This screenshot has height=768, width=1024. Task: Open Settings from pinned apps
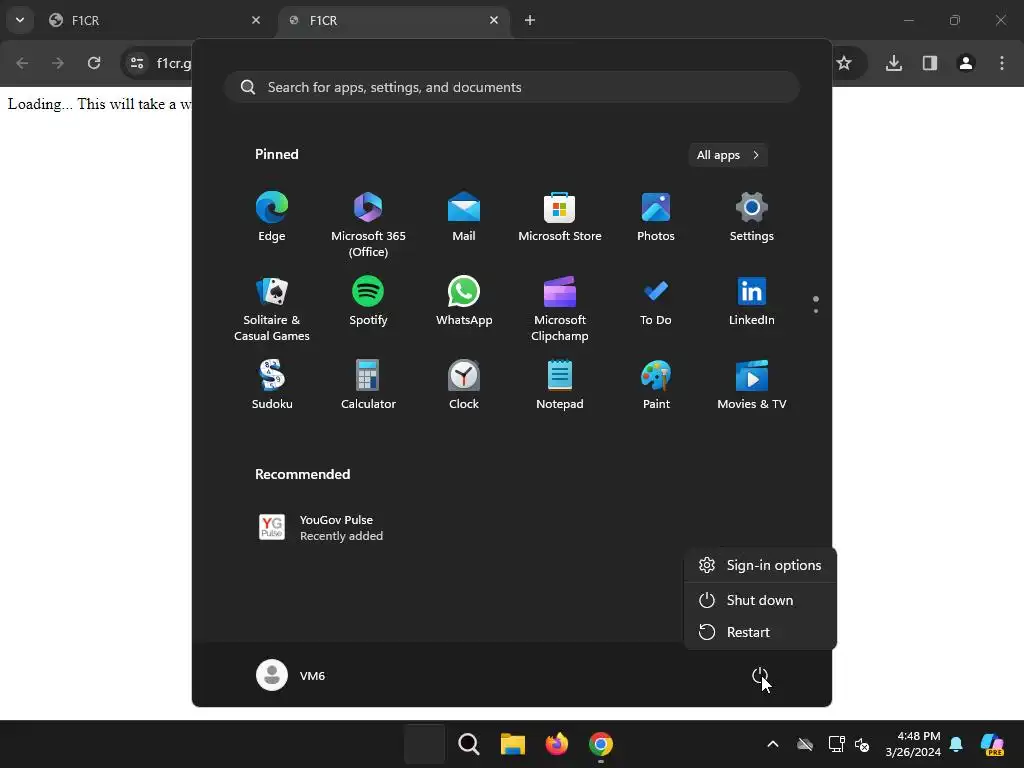752,217
